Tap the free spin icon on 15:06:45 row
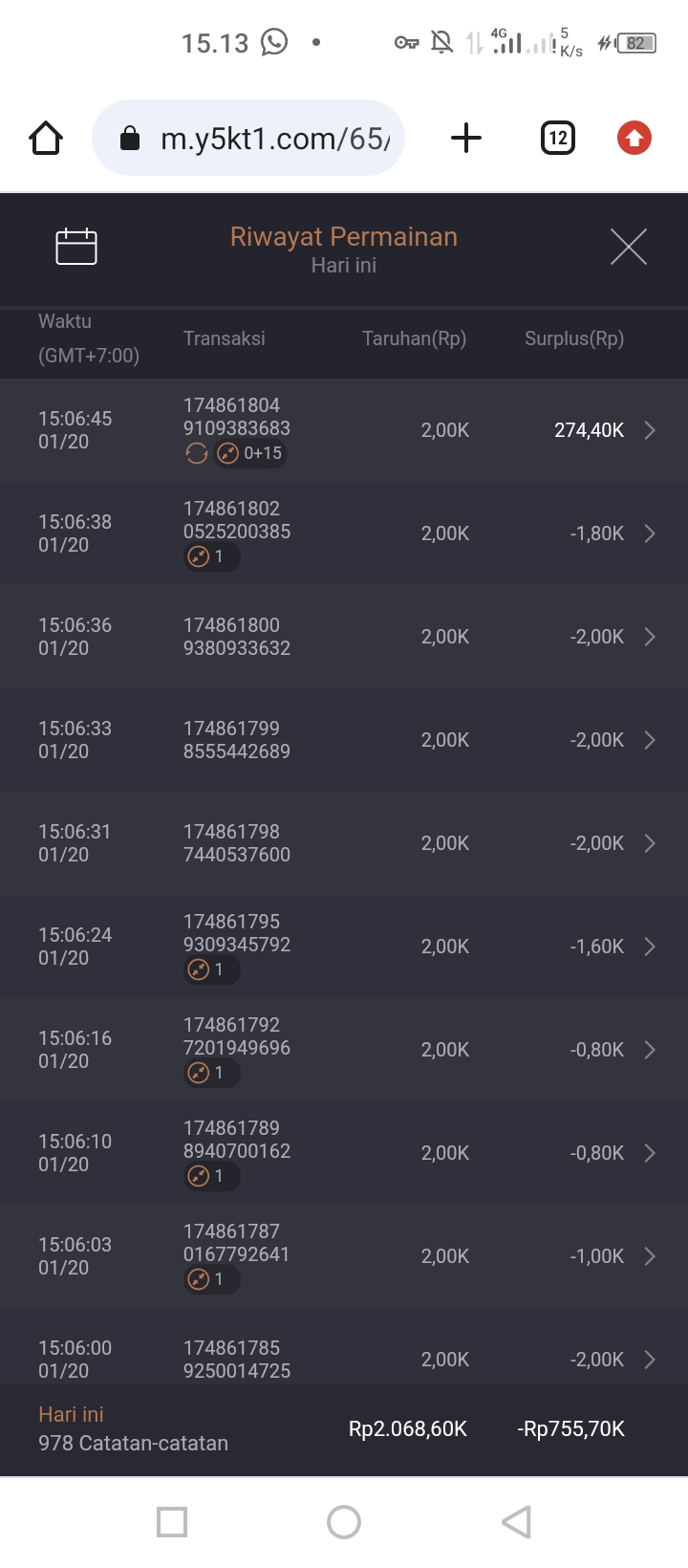This screenshot has width=688, height=1568. [x=197, y=454]
